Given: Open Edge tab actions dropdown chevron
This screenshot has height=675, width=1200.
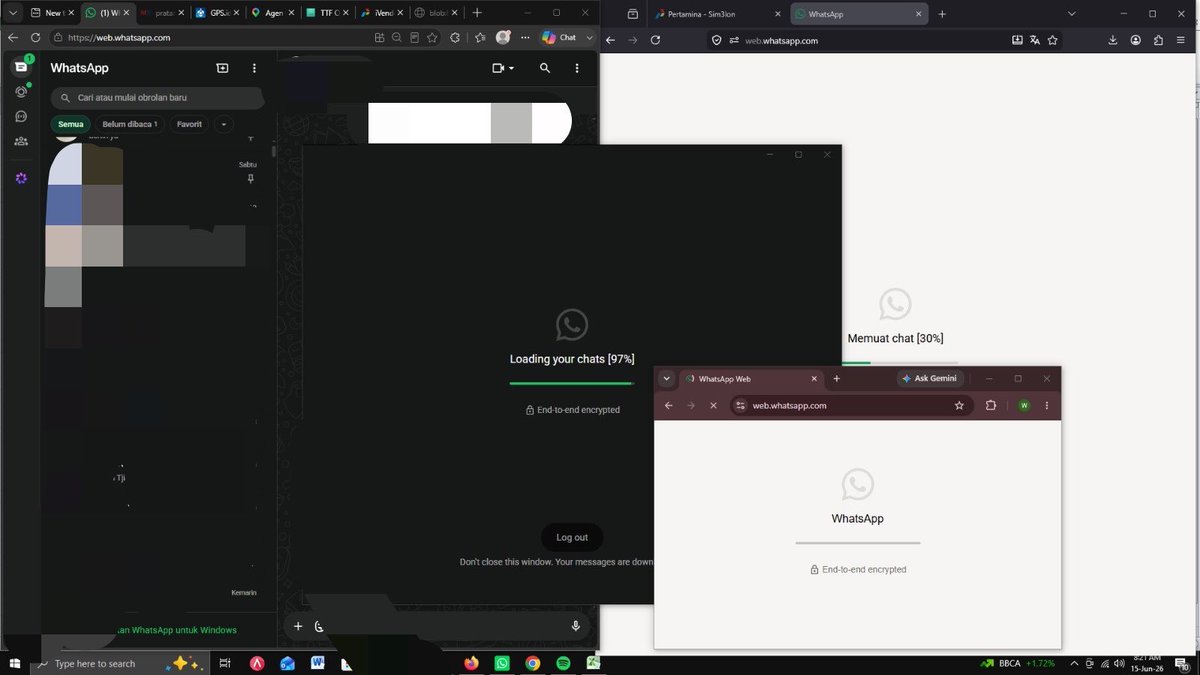Looking at the screenshot, I should point(13,13).
